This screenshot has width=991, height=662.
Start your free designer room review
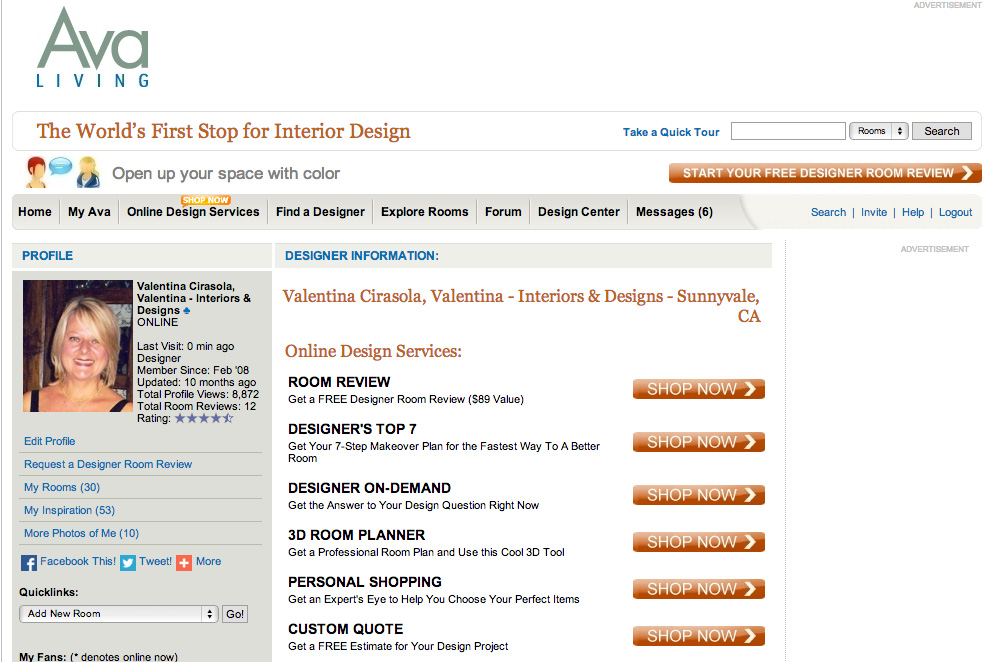click(825, 173)
